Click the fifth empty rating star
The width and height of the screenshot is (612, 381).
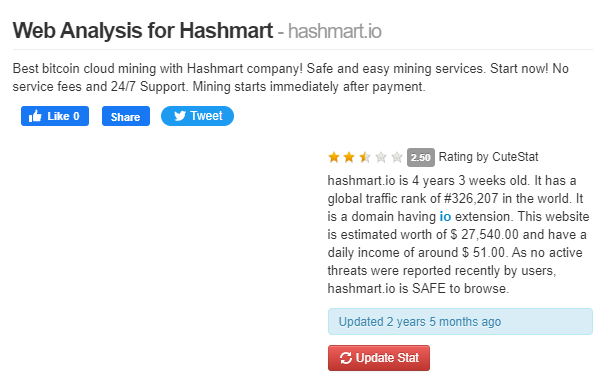tap(397, 157)
